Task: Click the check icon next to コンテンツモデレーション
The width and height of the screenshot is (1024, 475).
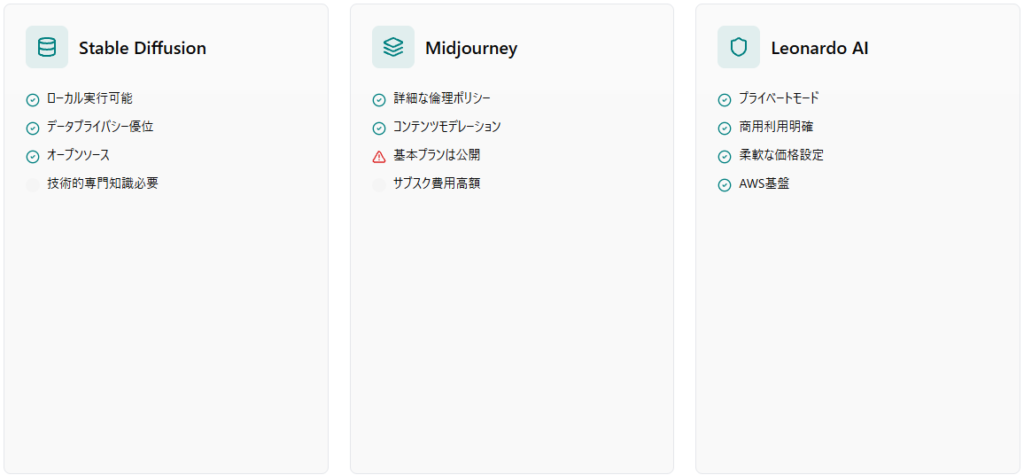Action: [x=379, y=128]
